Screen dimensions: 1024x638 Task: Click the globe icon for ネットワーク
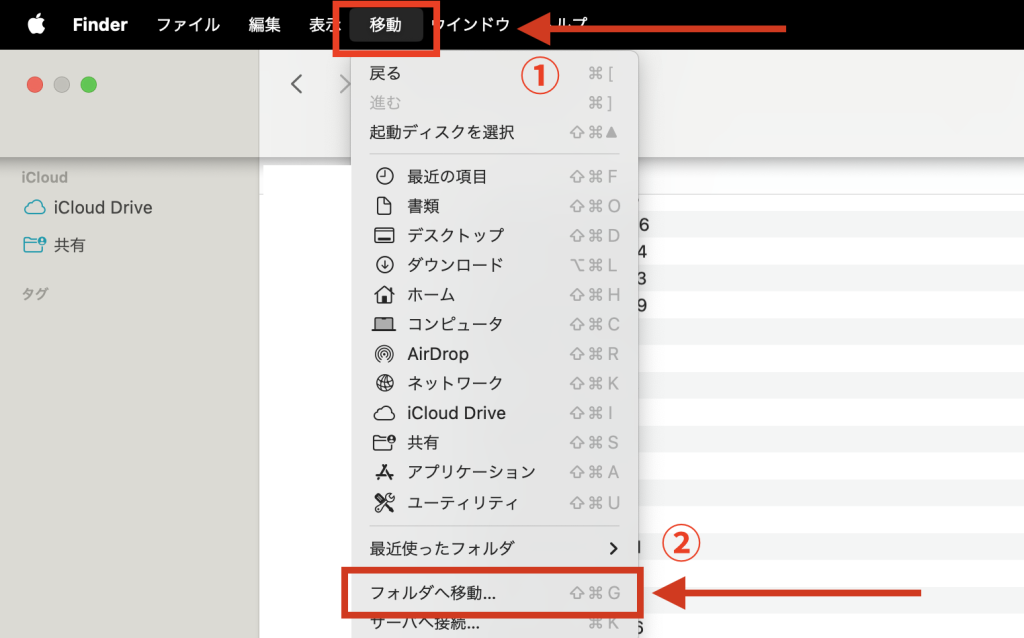point(384,383)
